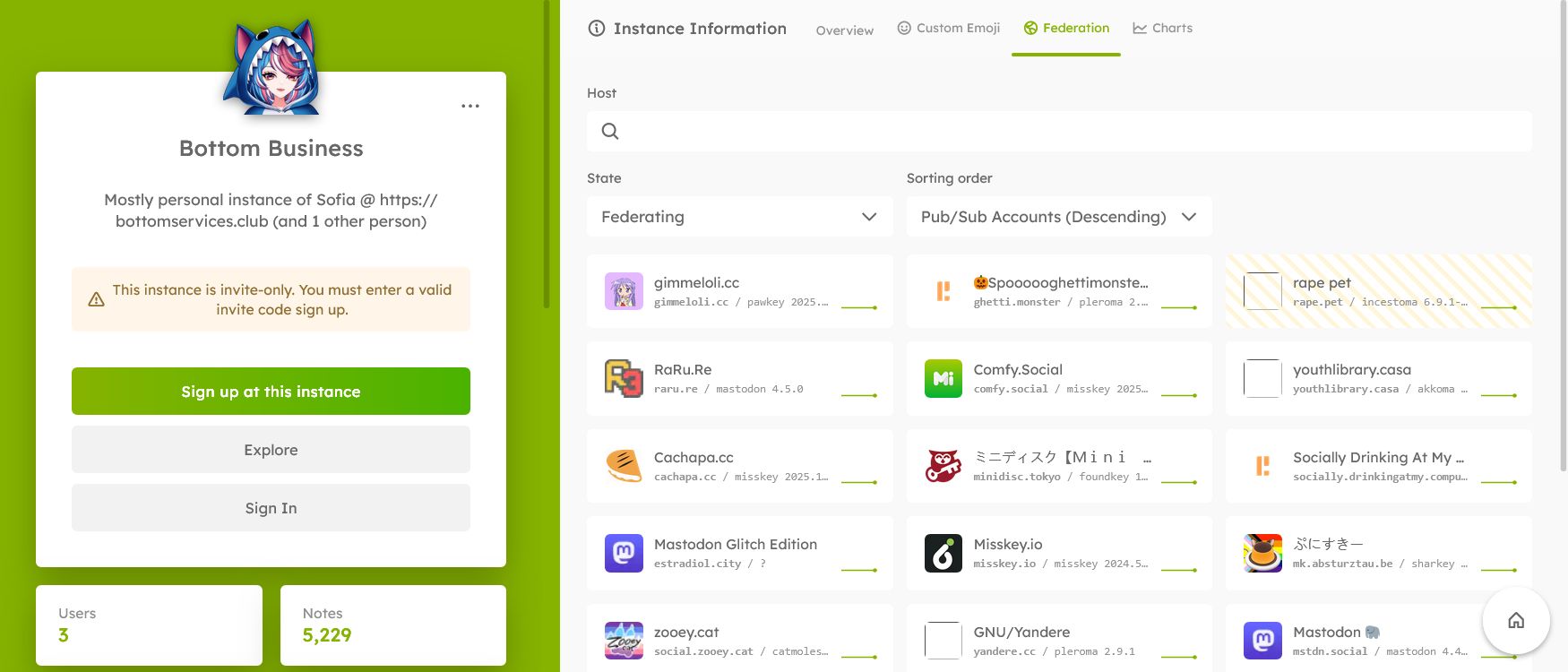
Task: Click the minidisc.tokyo owl icon
Action: coord(943,466)
